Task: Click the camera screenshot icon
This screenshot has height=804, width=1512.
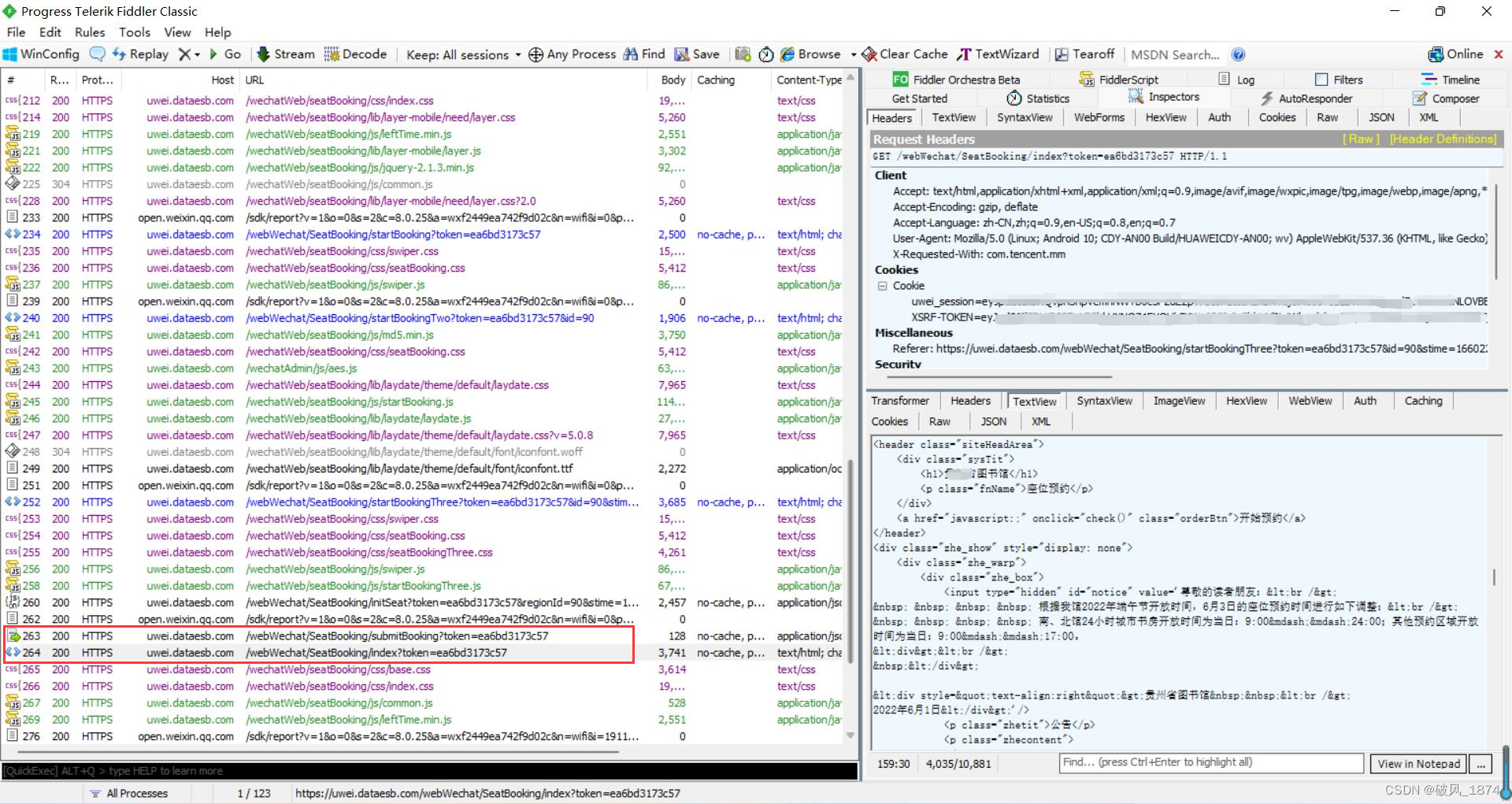Action: coord(743,54)
